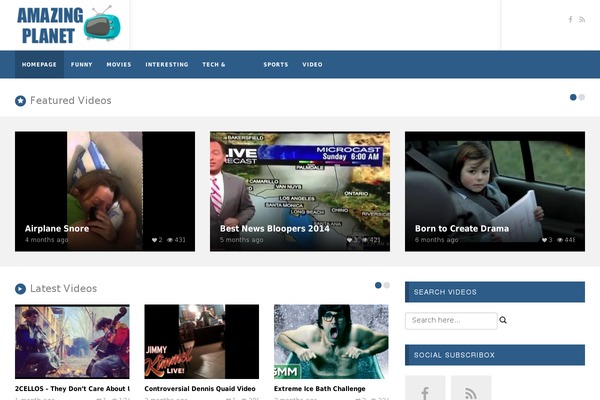Click the 2CELLOS video thumbnail
Viewport: 600px width, 400px height.
[72, 341]
